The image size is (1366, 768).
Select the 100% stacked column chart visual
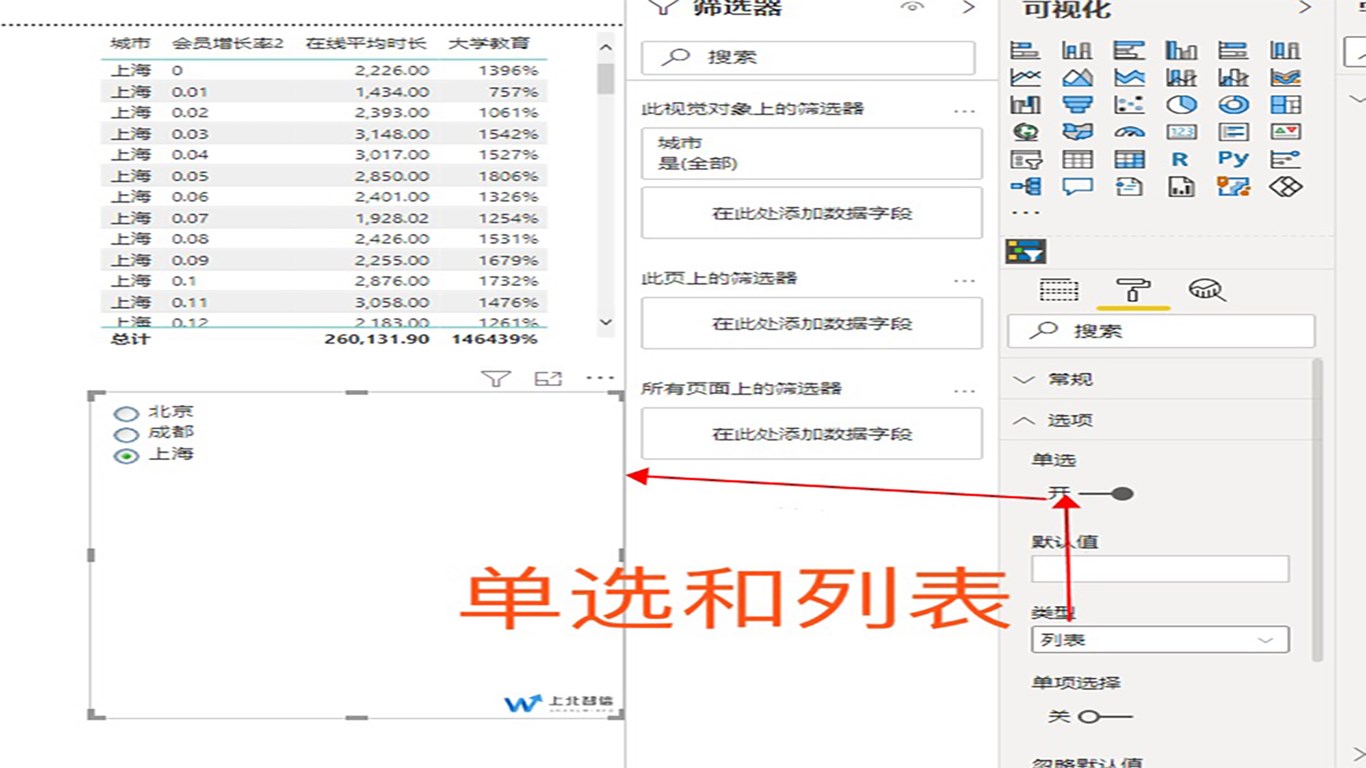point(1285,50)
